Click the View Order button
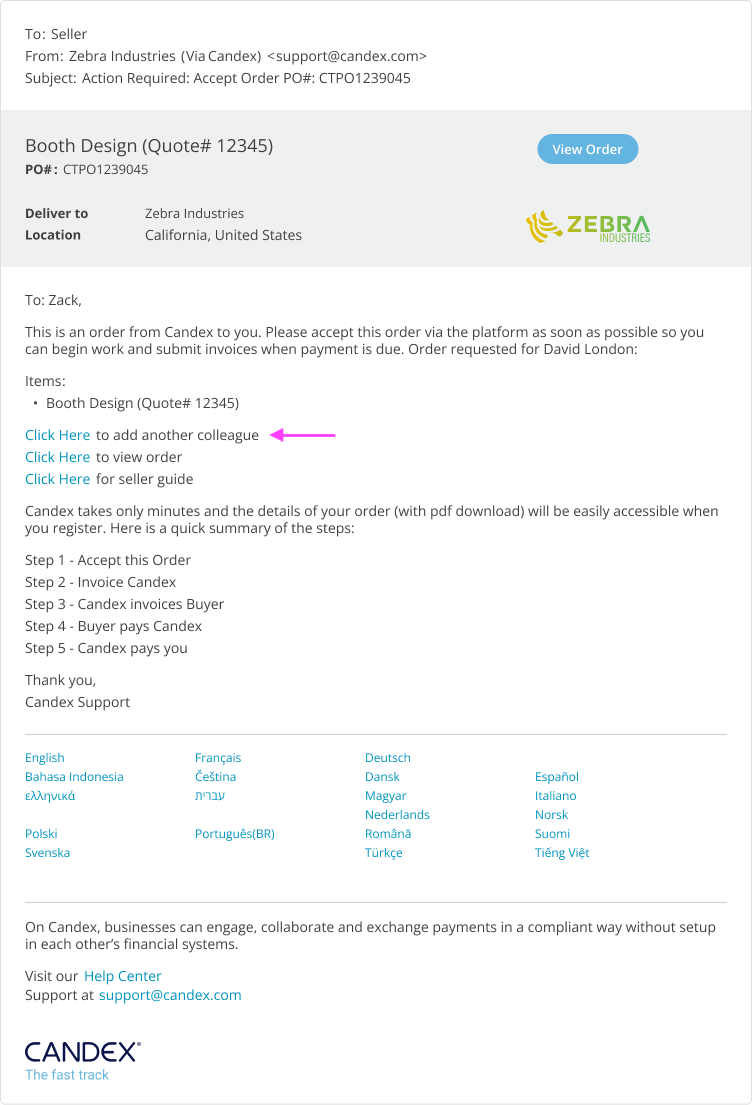This screenshot has height=1105, width=752. 587,149
